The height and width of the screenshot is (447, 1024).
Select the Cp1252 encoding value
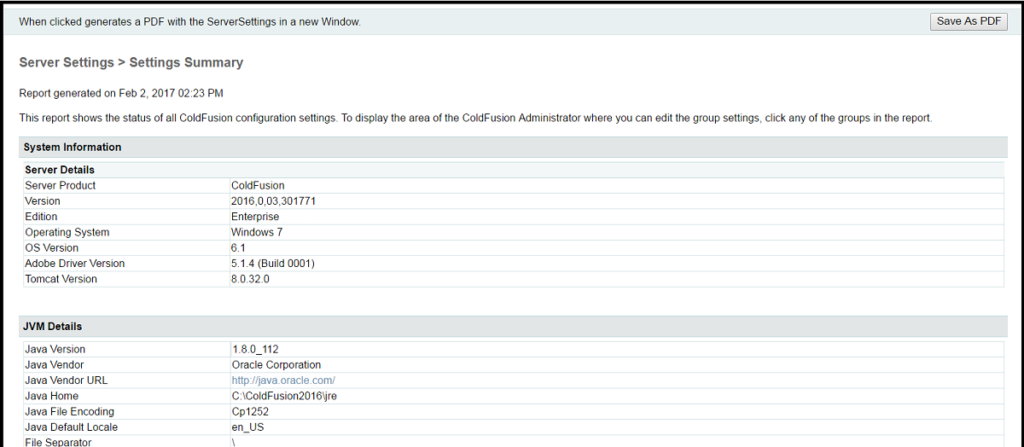249,412
